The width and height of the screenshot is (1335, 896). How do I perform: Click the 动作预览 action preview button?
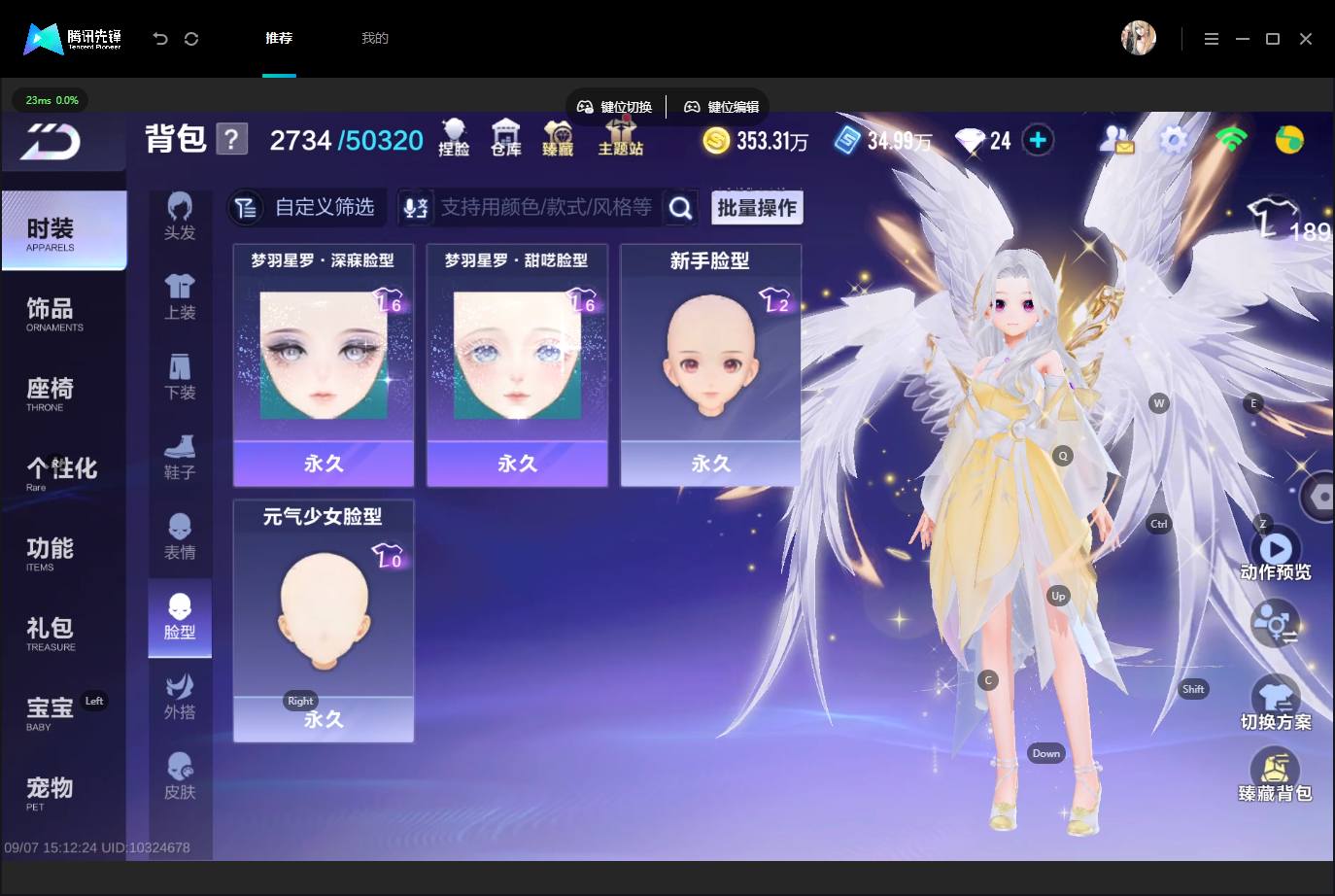1275,557
